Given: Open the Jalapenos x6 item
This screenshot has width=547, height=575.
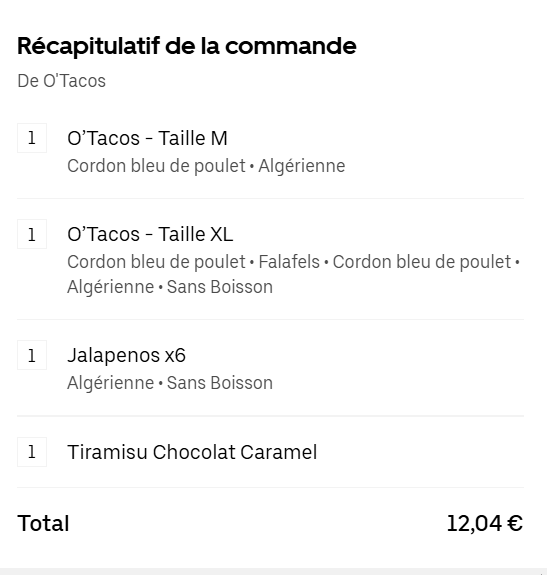Looking at the screenshot, I should [126, 355].
